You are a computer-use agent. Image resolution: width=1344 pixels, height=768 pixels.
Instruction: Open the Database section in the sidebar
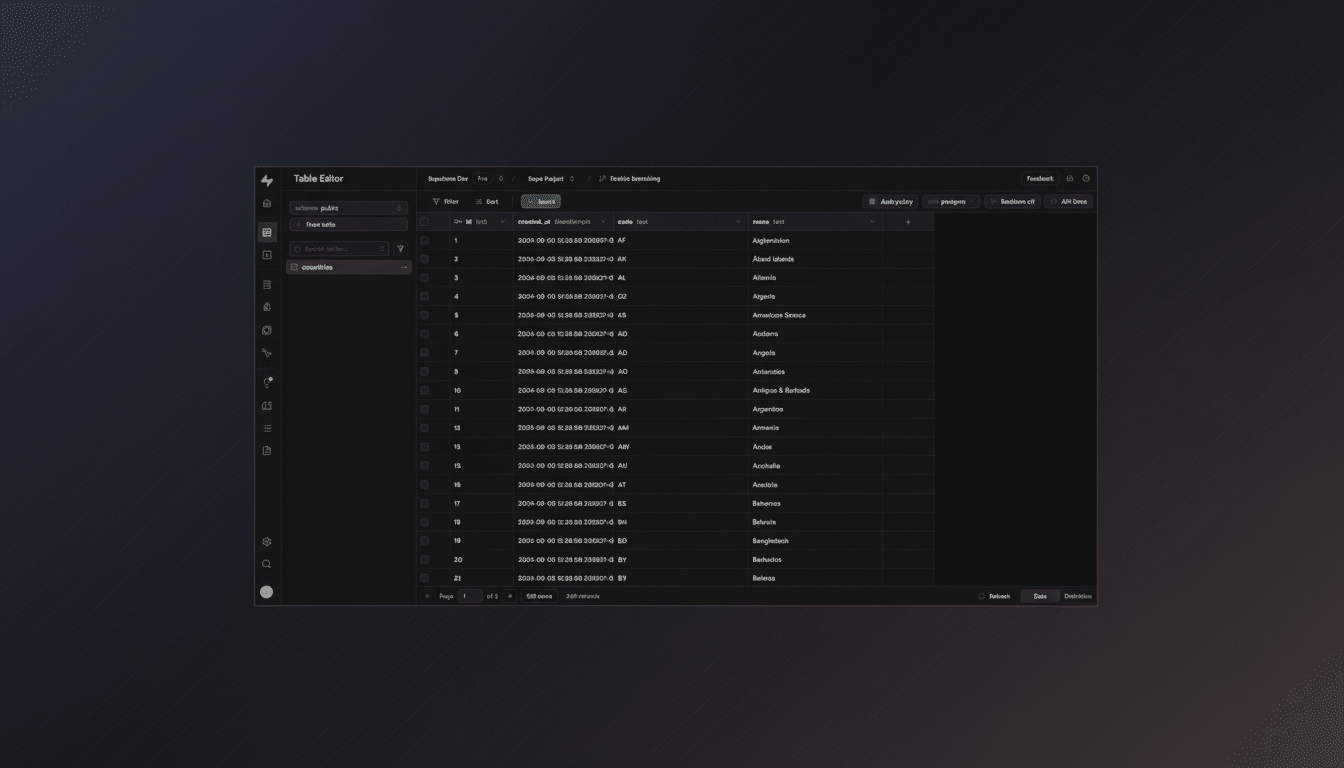click(266, 284)
